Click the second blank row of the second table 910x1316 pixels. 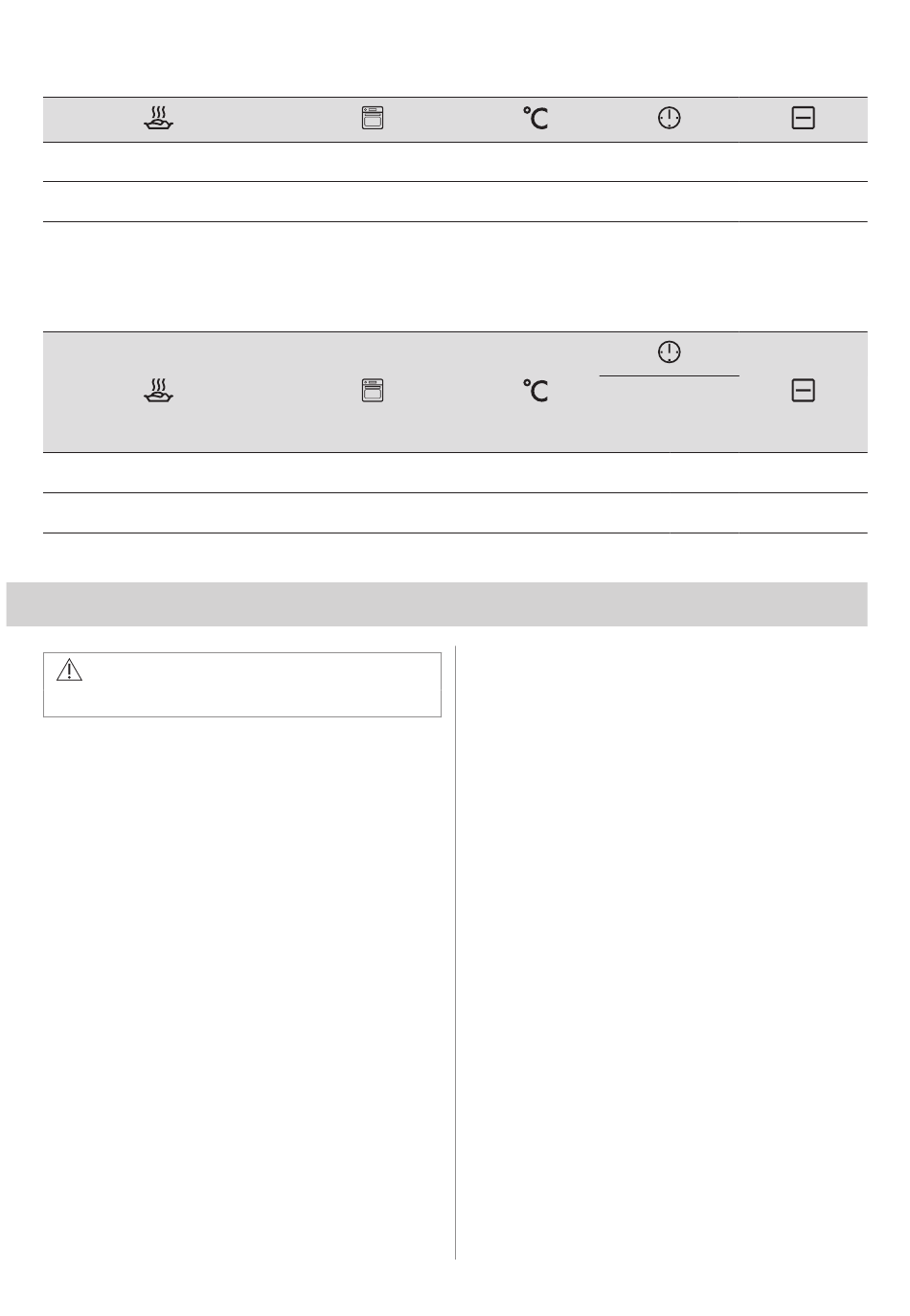pos(455,513)
